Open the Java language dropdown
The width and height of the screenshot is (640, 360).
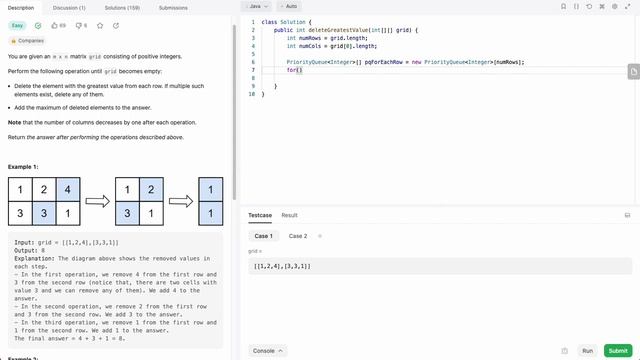pyautogui.click(x=256, y=6)
